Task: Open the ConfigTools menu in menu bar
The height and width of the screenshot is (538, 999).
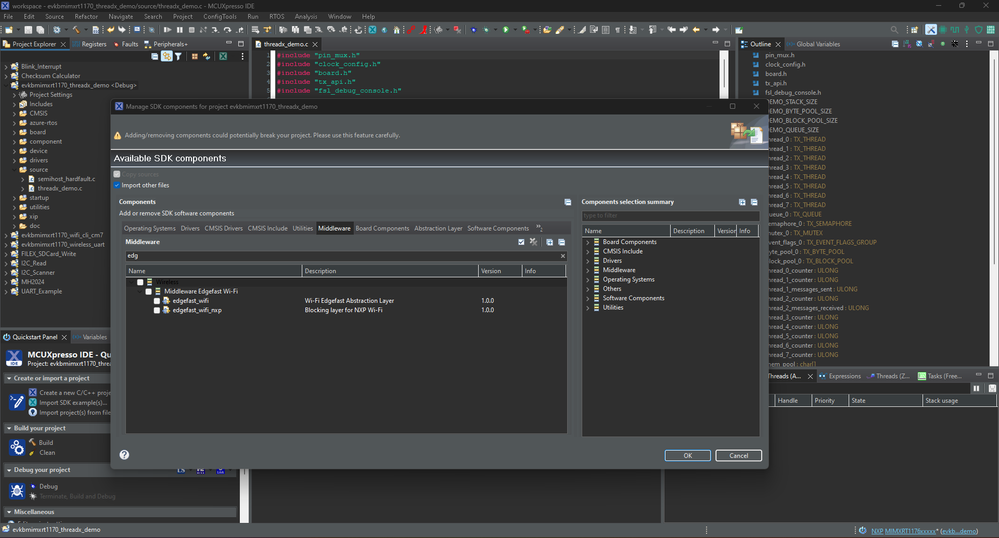Action: [x=220, y=17]
